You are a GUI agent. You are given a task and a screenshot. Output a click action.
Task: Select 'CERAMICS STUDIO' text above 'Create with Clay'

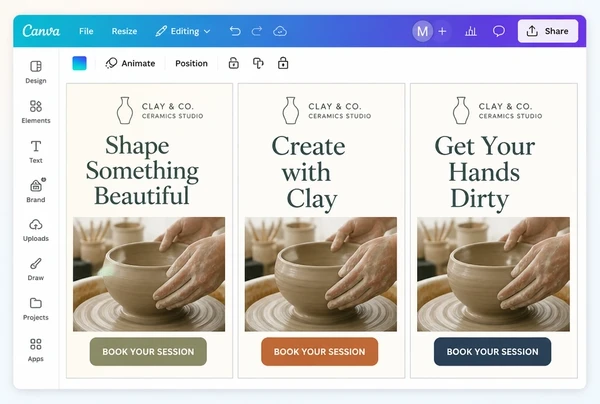(x=340, y=116)
